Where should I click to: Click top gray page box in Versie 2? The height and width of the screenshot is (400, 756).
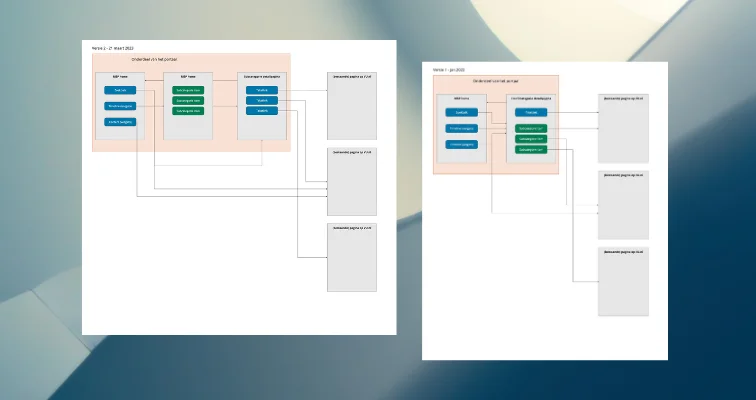[352, 106]
